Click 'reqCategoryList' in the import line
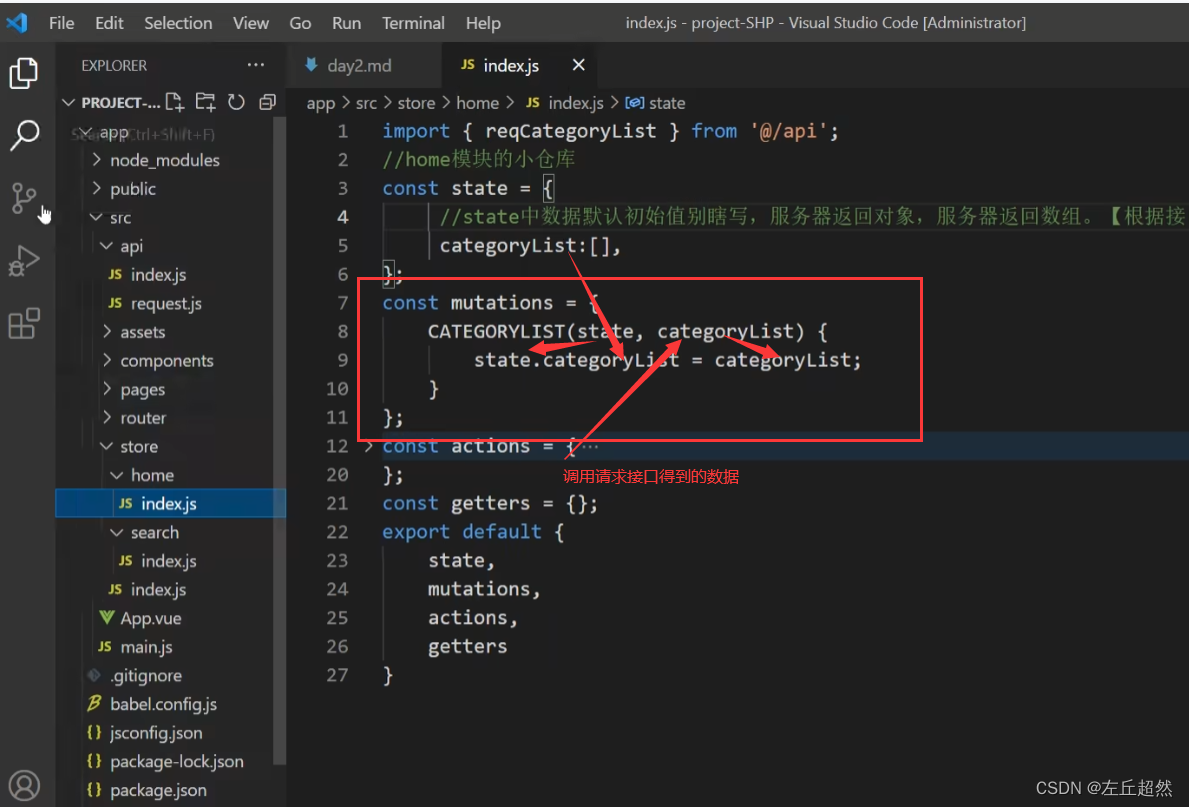Screen dimensions: 1189x807 click(x=570, y=131)
